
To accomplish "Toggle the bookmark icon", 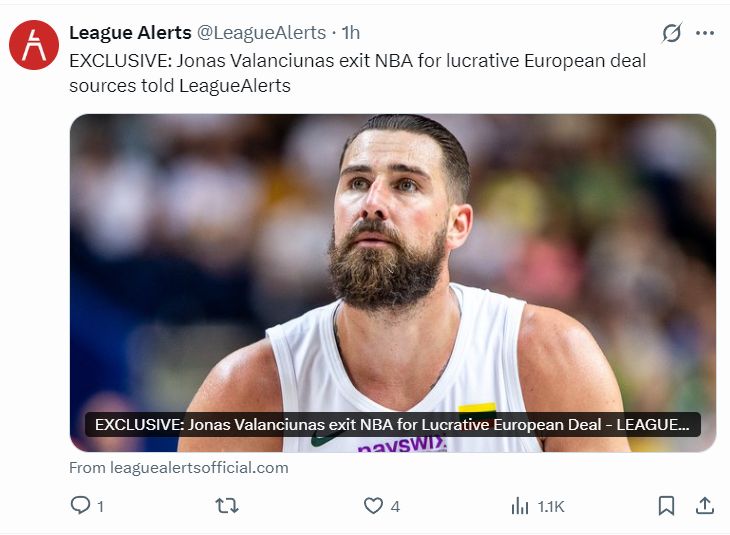I will (666, 506).
